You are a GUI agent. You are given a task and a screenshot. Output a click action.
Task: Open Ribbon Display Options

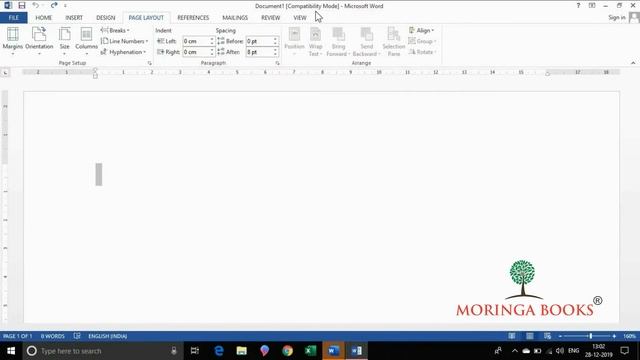coord(592,6)
